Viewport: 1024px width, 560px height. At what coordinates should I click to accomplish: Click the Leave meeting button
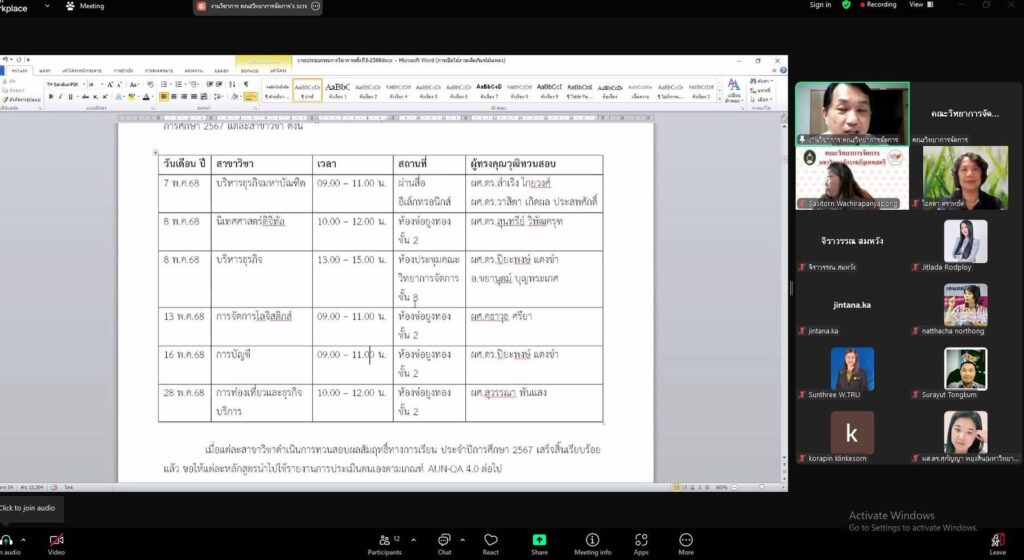[x=997, y=541]
